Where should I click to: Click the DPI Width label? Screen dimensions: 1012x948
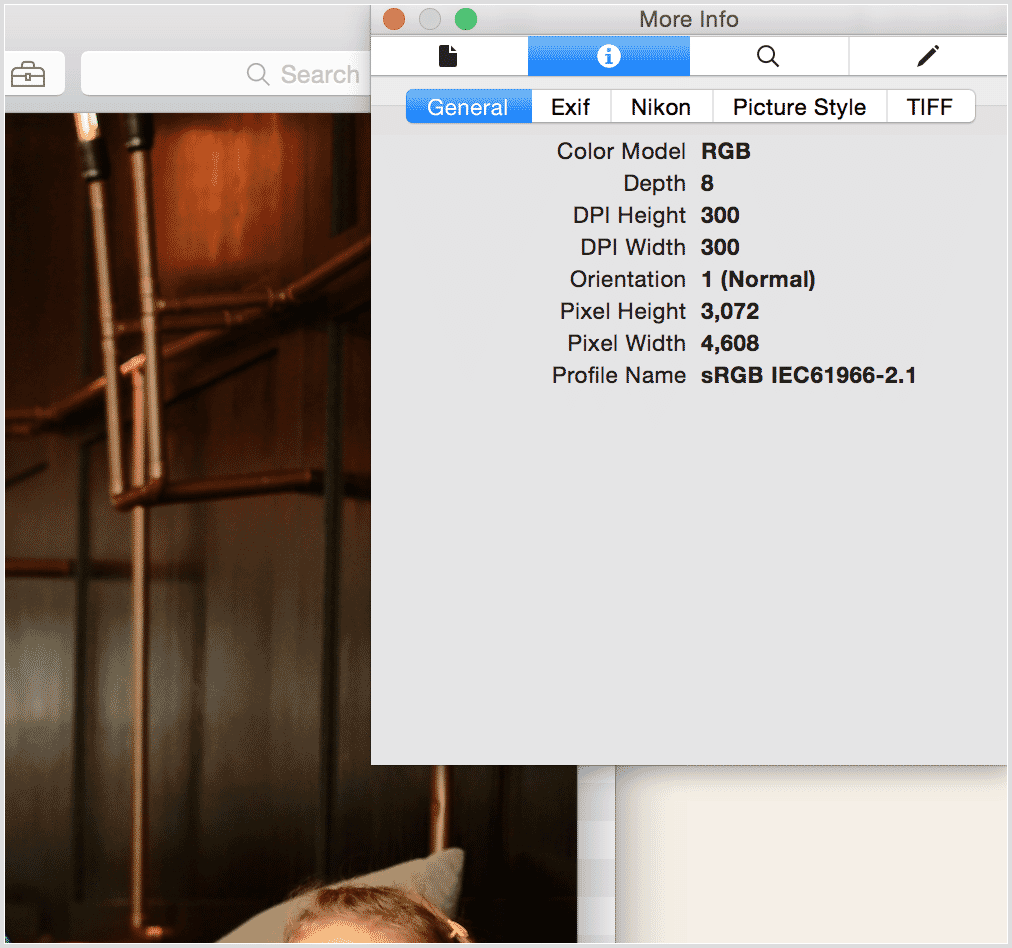pos(633,247)
